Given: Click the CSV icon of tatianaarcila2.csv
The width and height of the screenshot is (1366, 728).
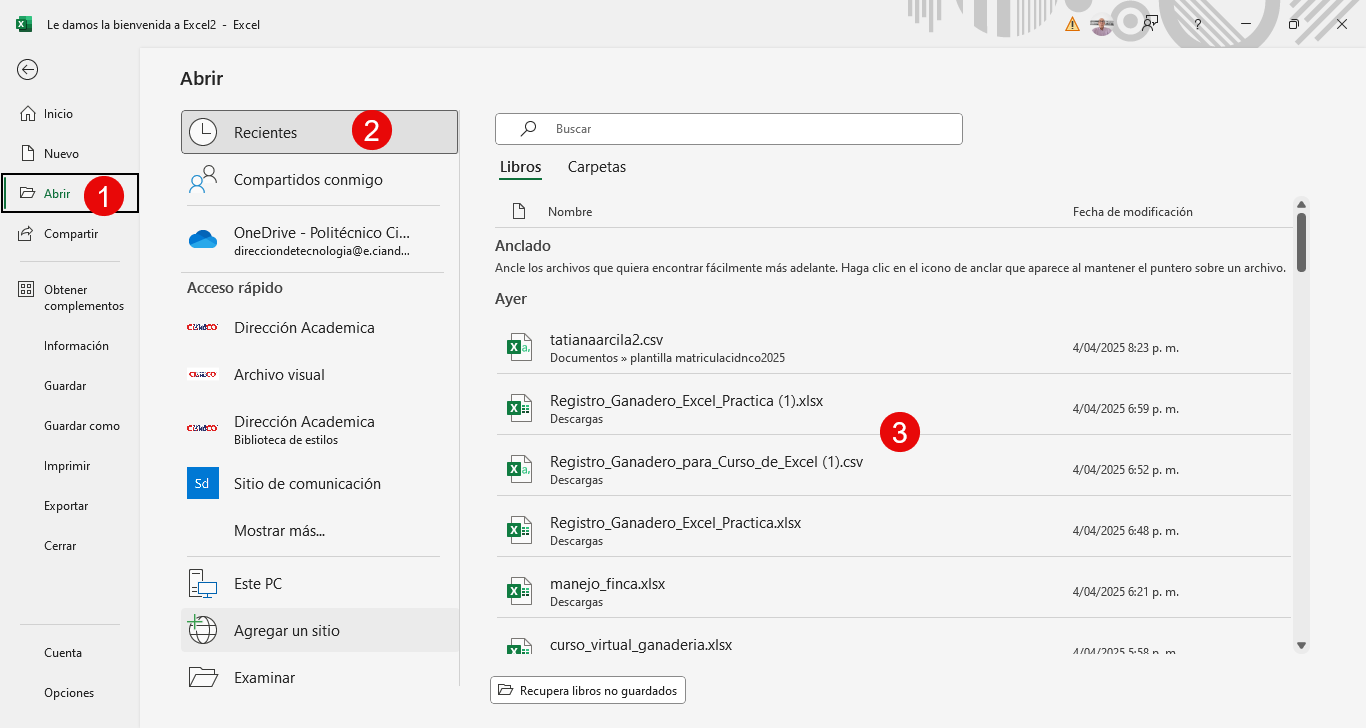Looking at the screenshot, I should click(x=518, y=347).
